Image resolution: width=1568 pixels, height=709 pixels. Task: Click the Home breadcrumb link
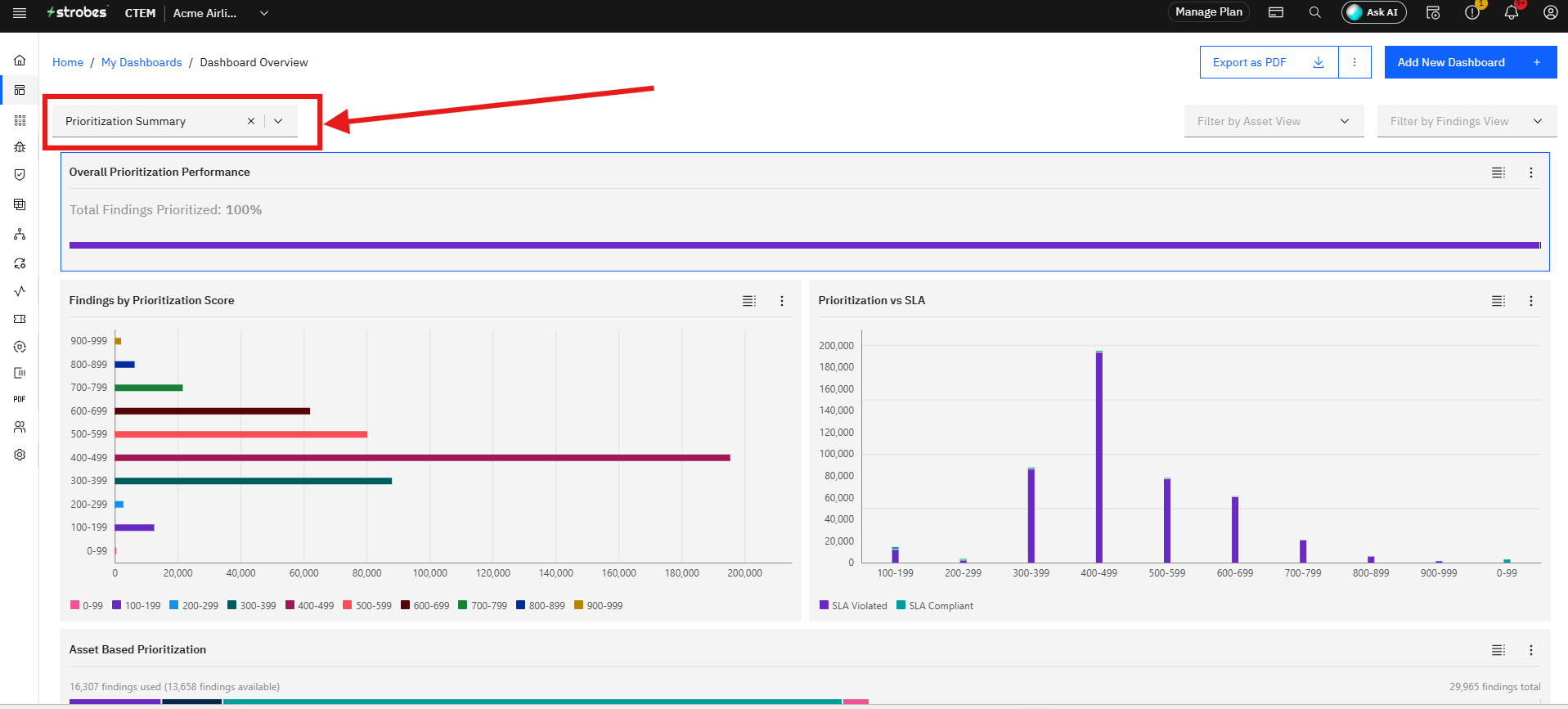(68, 62)
